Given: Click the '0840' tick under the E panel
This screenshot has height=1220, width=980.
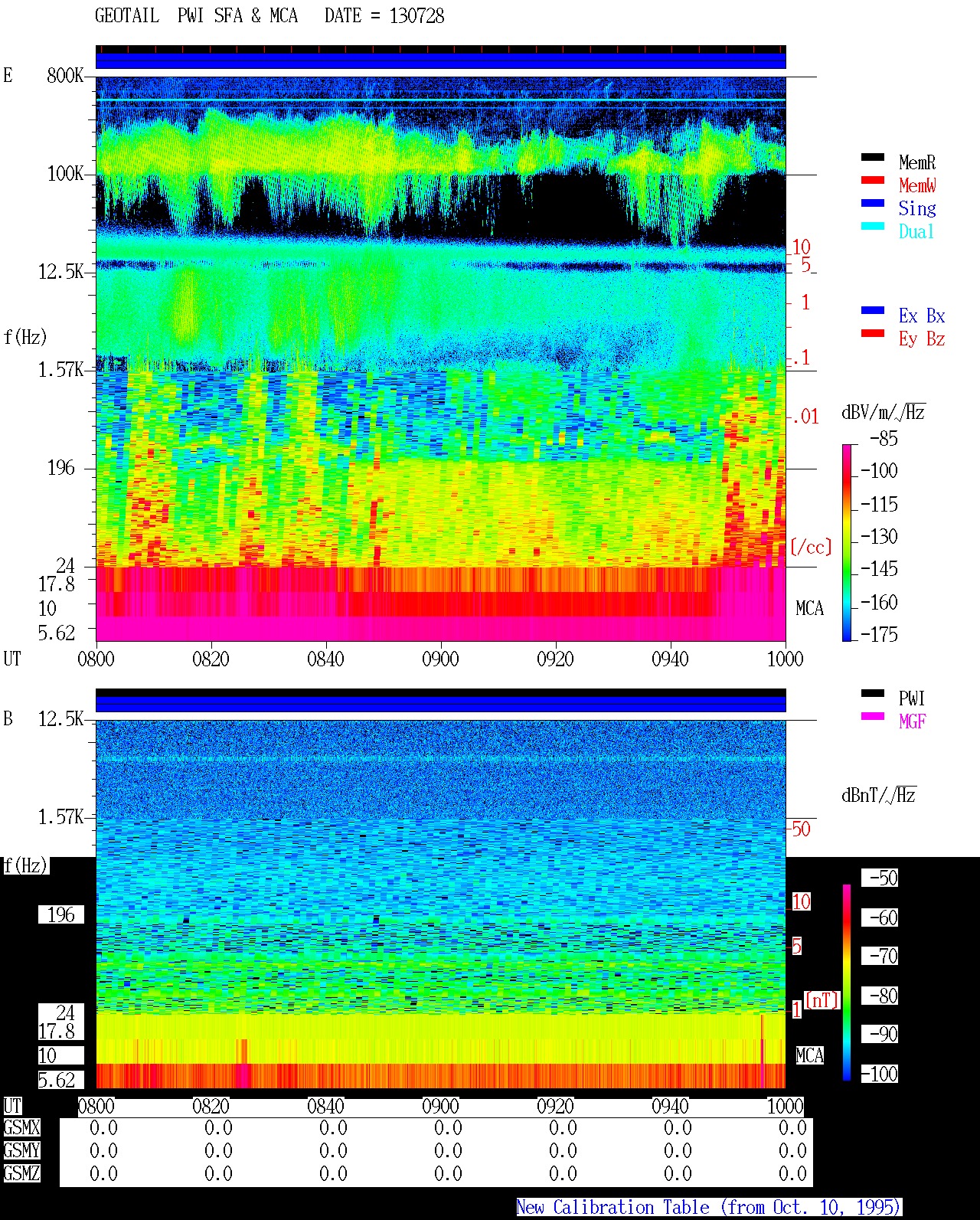Looking at the screenshot, I should pos(325,659).
